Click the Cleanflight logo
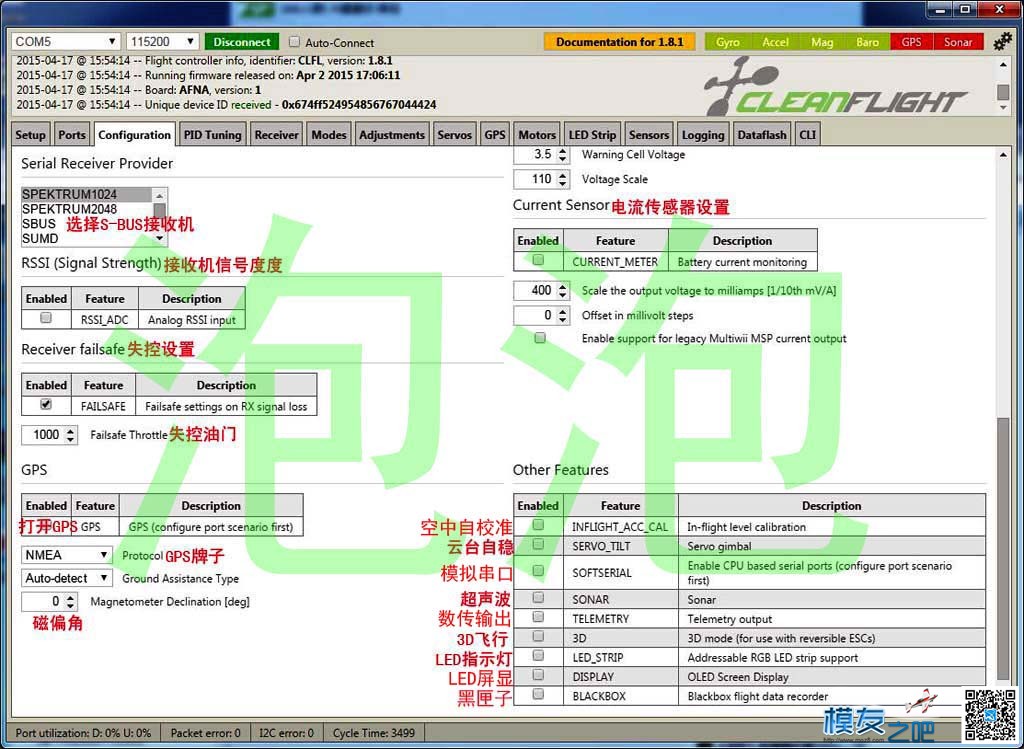 [x=836, y=88]
